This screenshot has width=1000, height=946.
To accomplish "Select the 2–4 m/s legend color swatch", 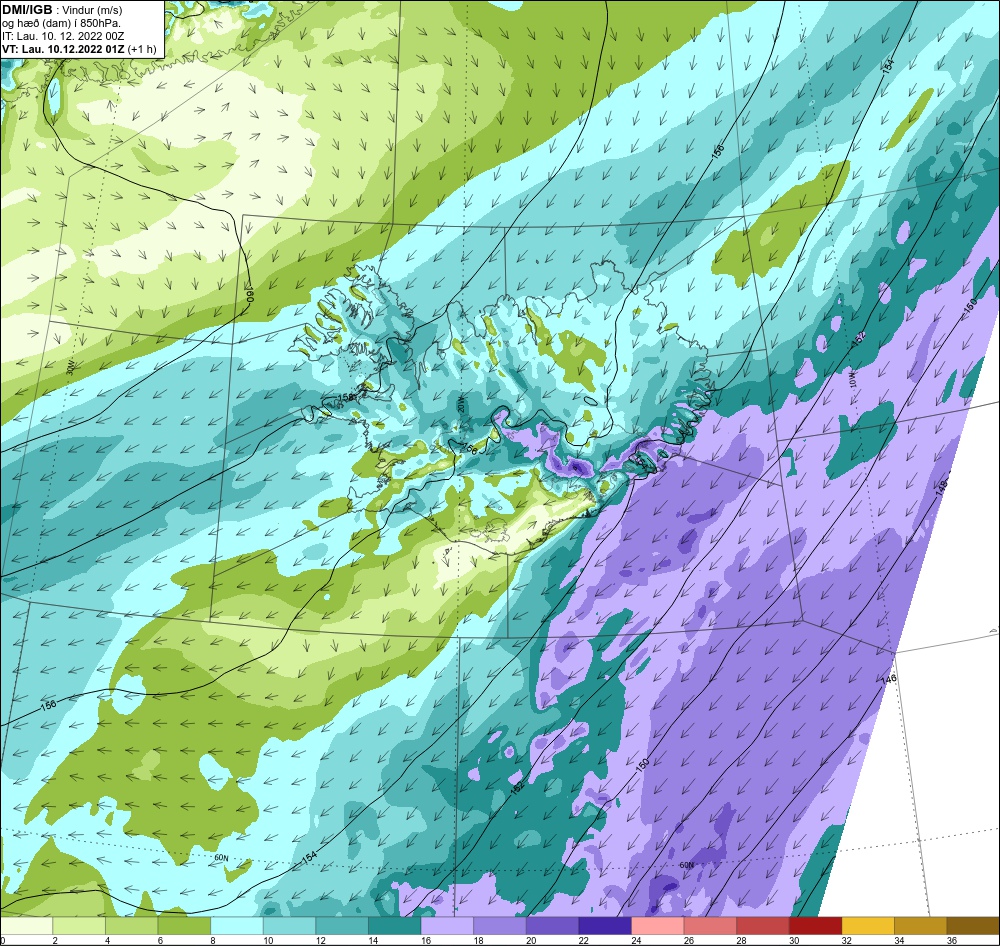I will coord(79,925).
